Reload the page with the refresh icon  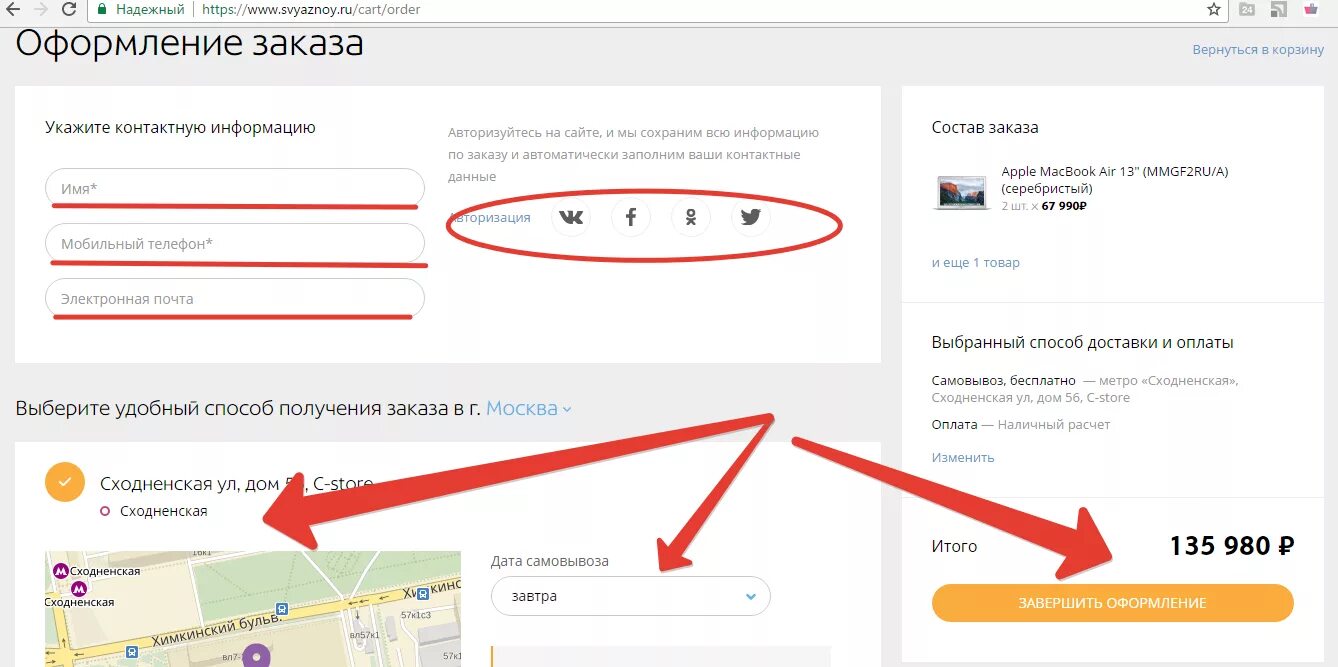click(69, 9)
